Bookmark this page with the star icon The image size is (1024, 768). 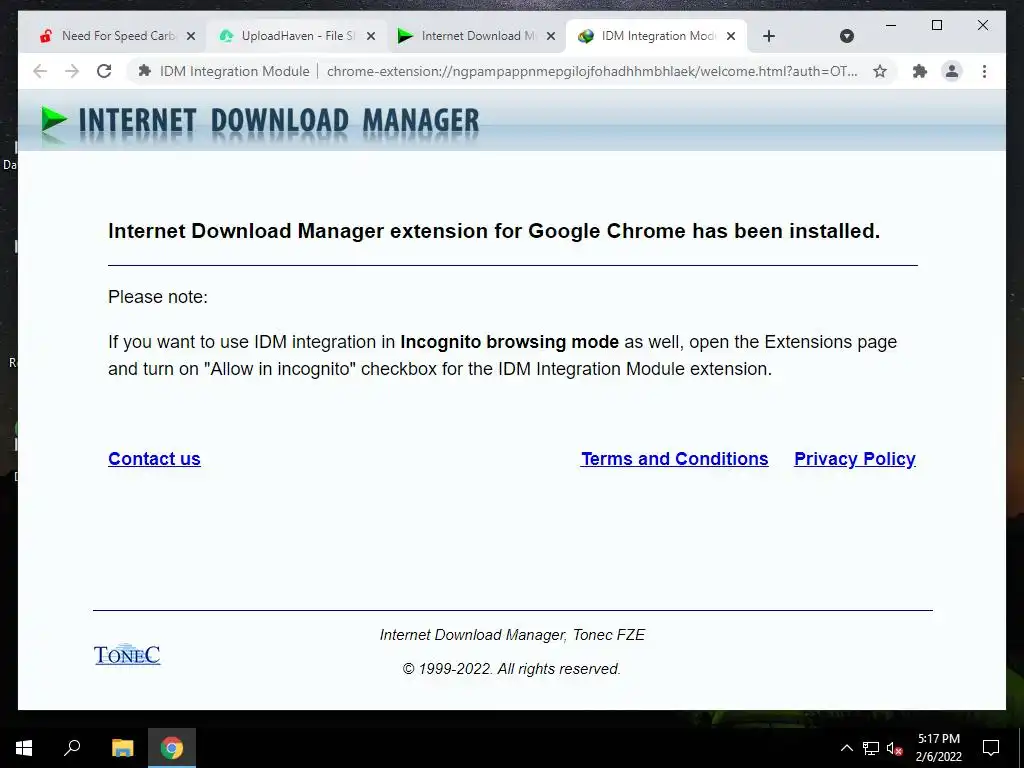coord(880,71)
